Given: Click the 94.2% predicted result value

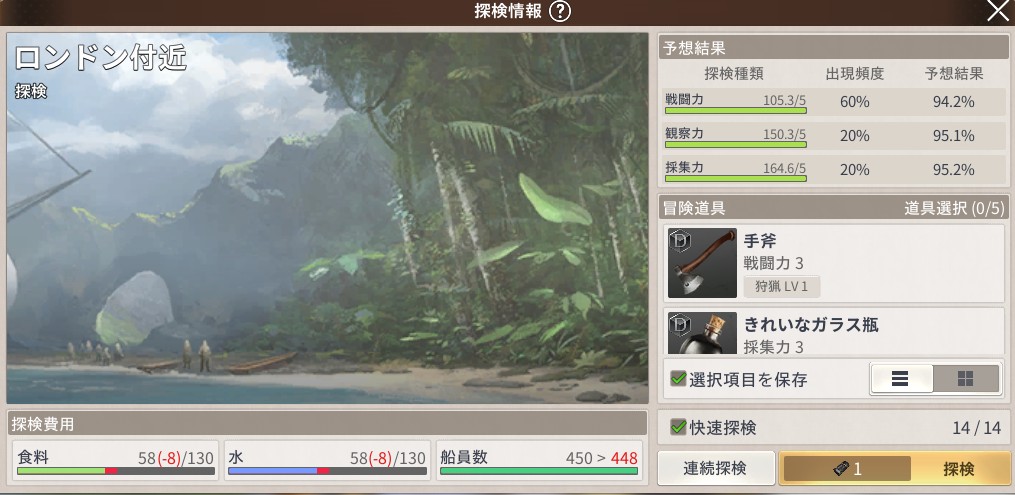Looking at the screenshot, I should [x=954, y=102].
